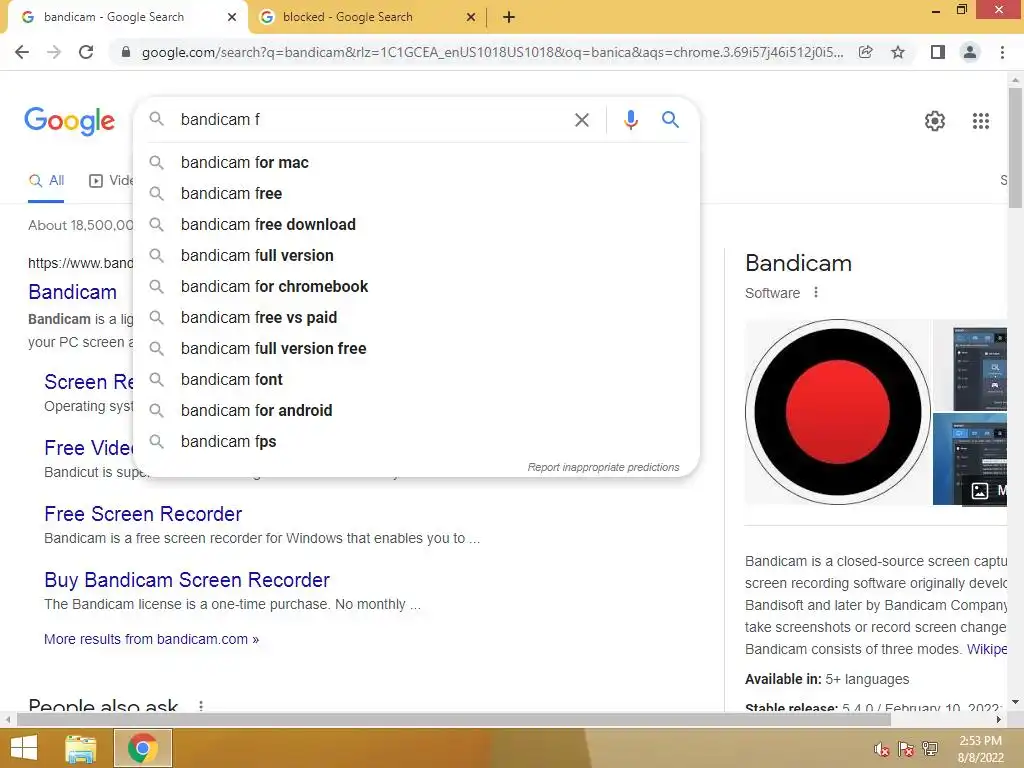
Task: Click Chrome icon in taskbar
Action: pyautogui.click(x=142, y=748)
